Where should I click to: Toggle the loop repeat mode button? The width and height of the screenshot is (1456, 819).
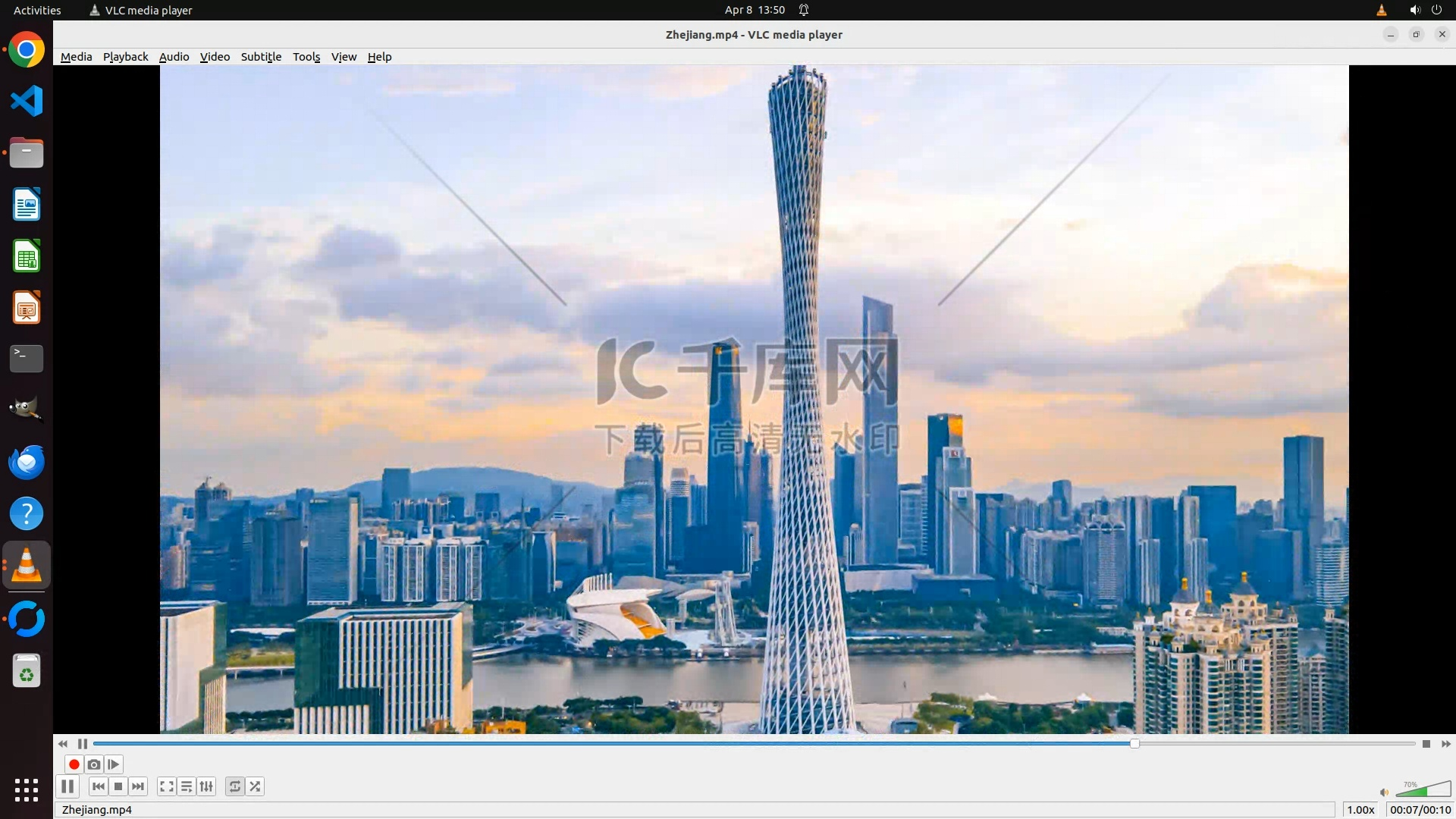tap(235, 786)
